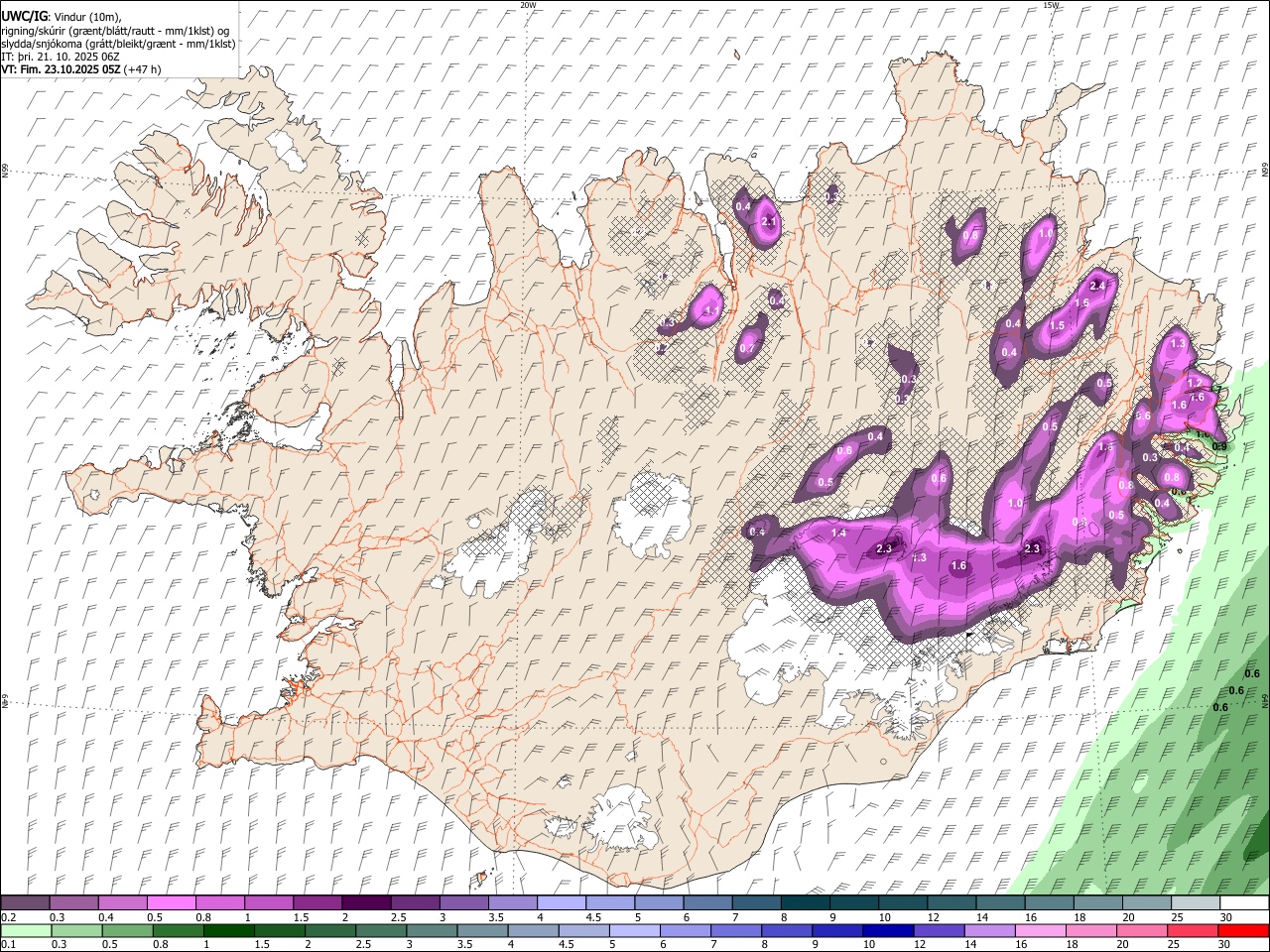
Task: Click the deep navy blue swatch above bottom-row label 10
Action: pos(889,931)
